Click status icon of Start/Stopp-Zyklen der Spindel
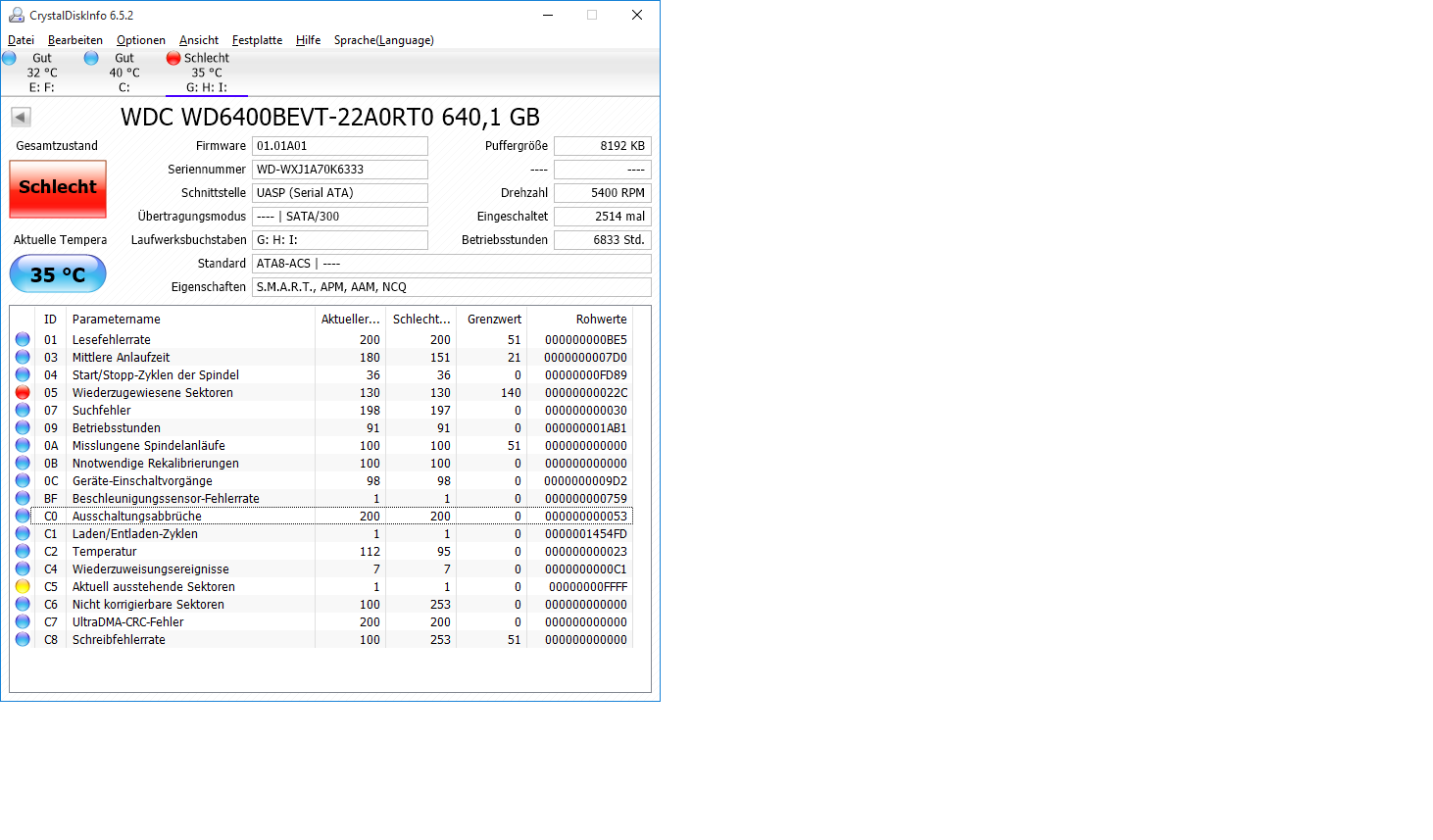The height and width of the screenshot is (840, 1433). point(23,374)
